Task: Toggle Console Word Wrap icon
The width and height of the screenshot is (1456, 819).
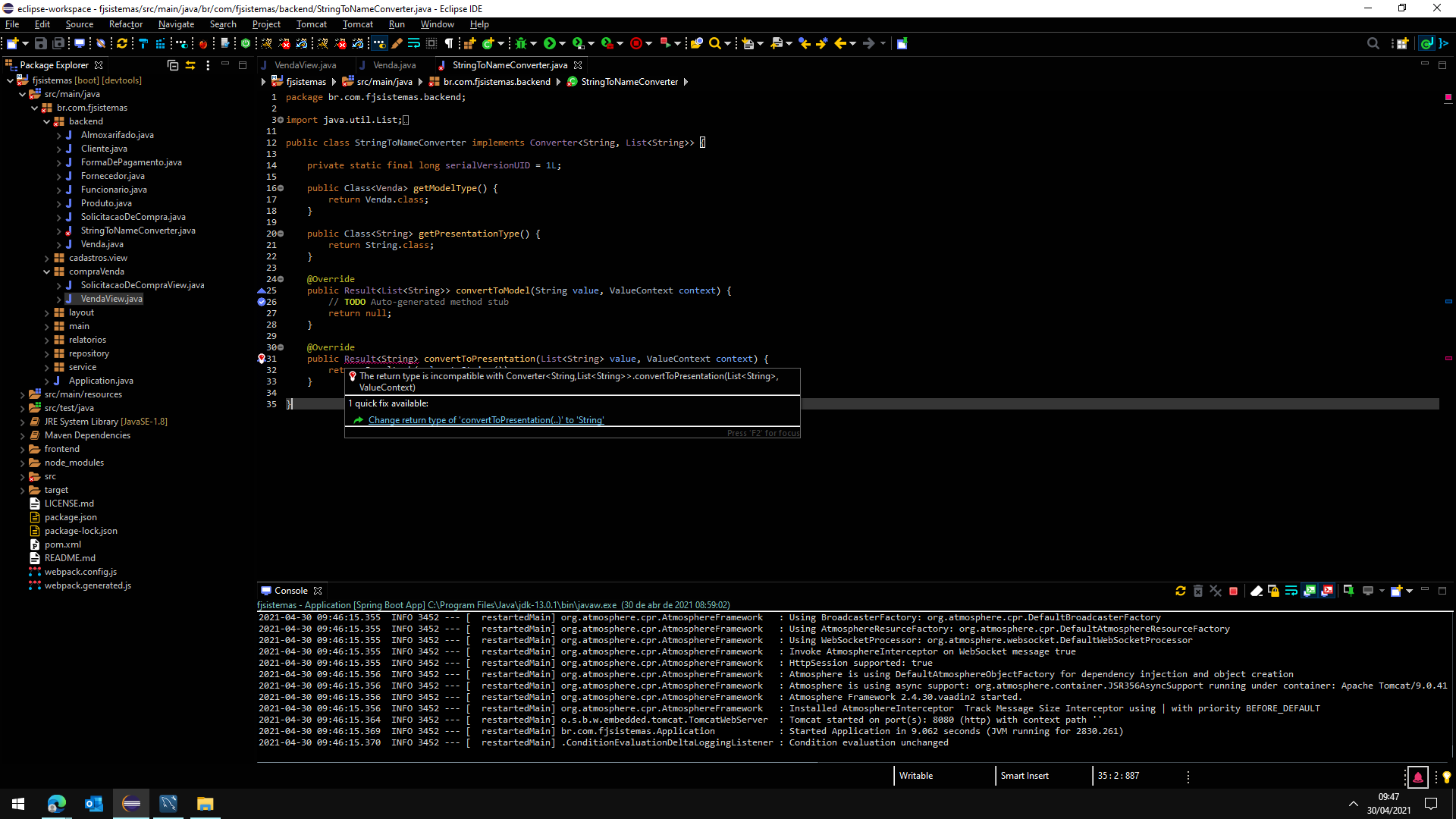Action: [1291, 591]
